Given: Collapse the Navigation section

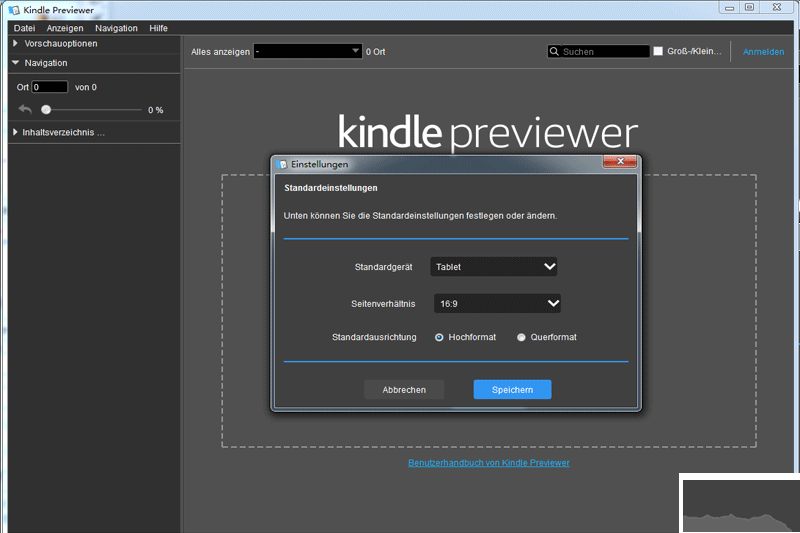Looking at the screenshot, I should [15, 63].
